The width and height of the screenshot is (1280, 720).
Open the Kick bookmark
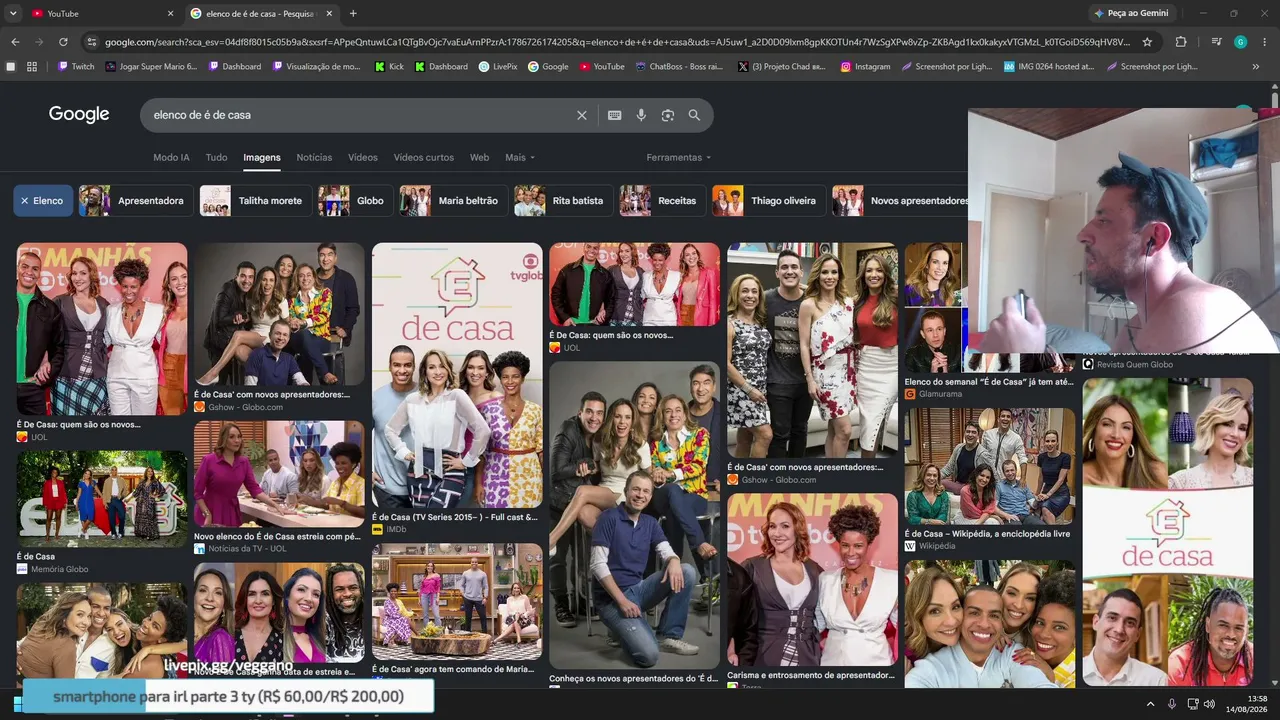(390, 66)
